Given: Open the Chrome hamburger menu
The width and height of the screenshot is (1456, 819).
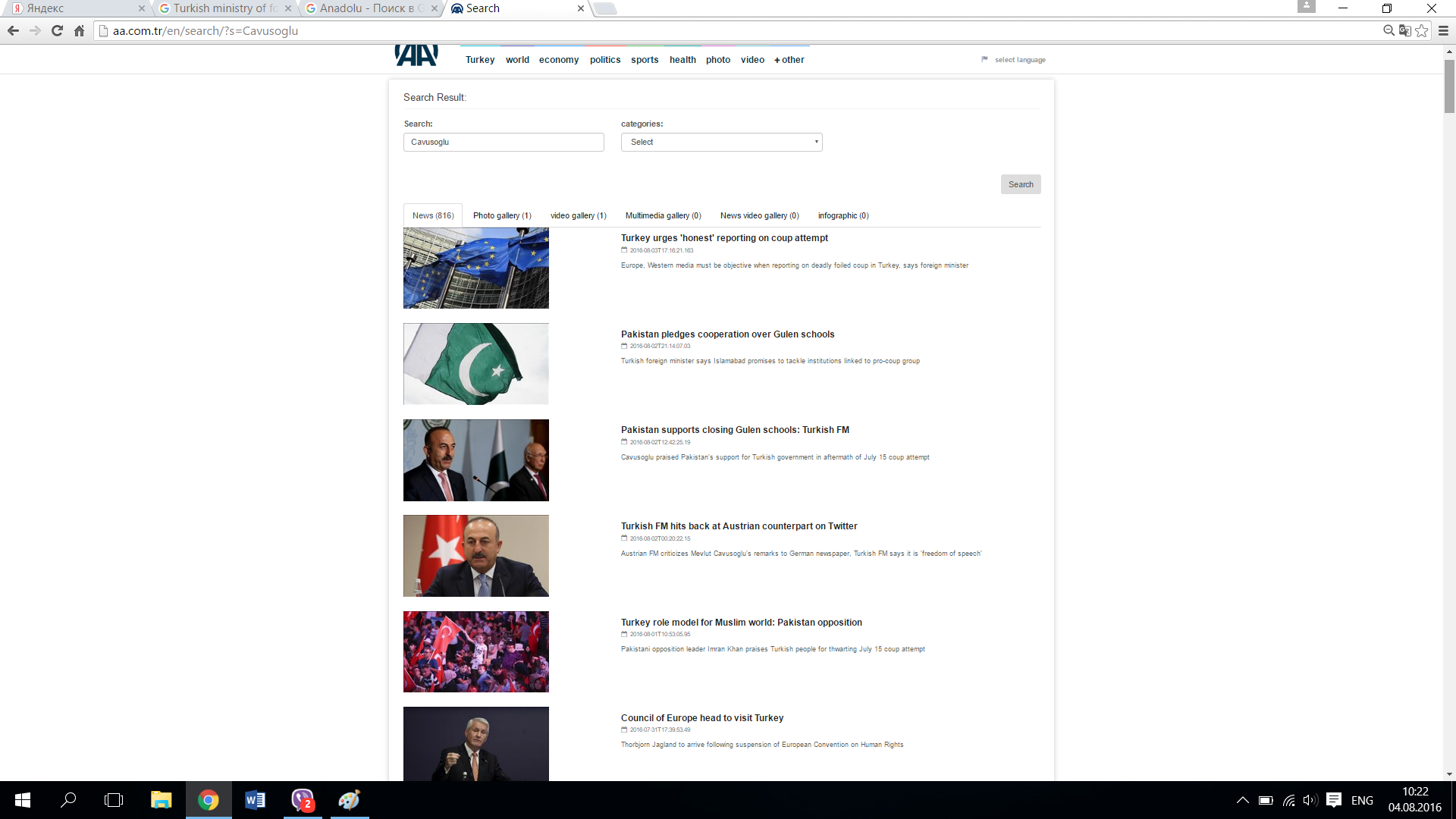Looking at the screenshot, I should 1443,30.
